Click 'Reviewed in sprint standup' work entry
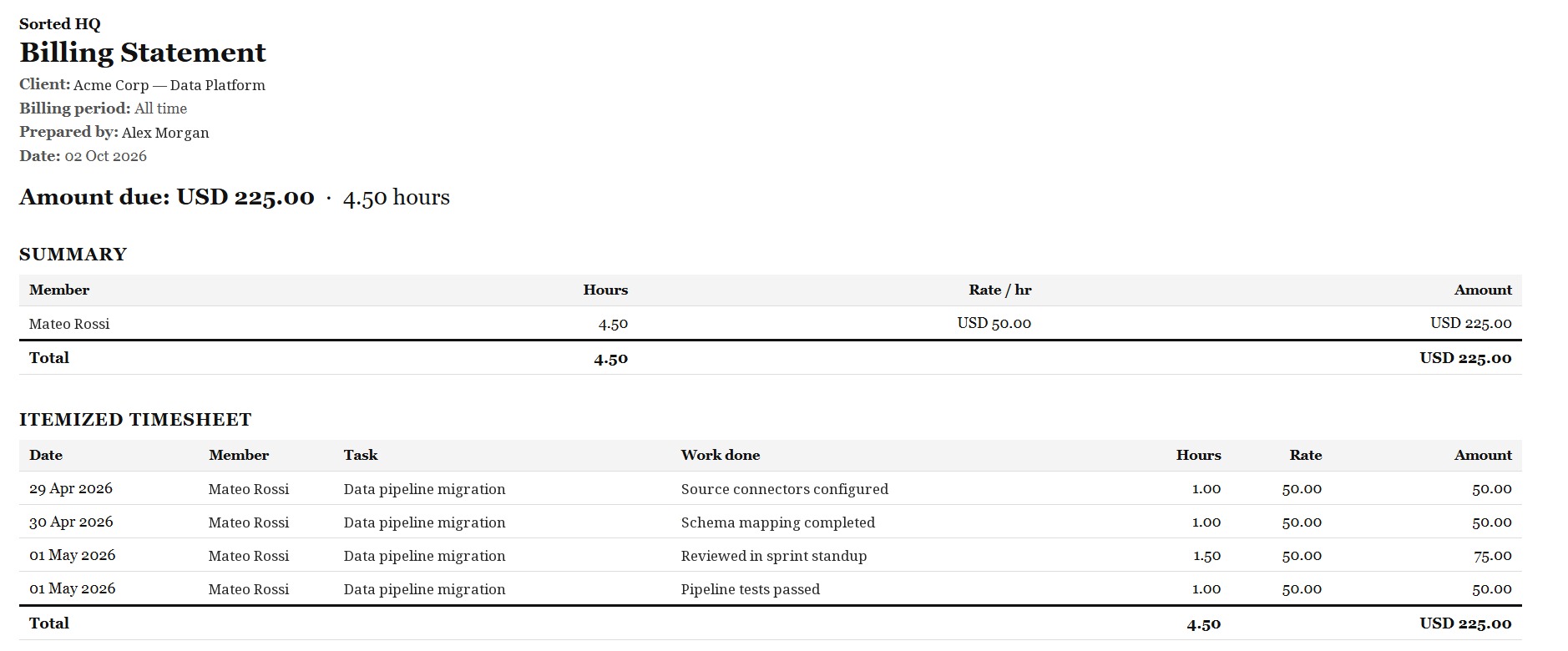This screenshot has width=1568, height=651. [774, 557]
